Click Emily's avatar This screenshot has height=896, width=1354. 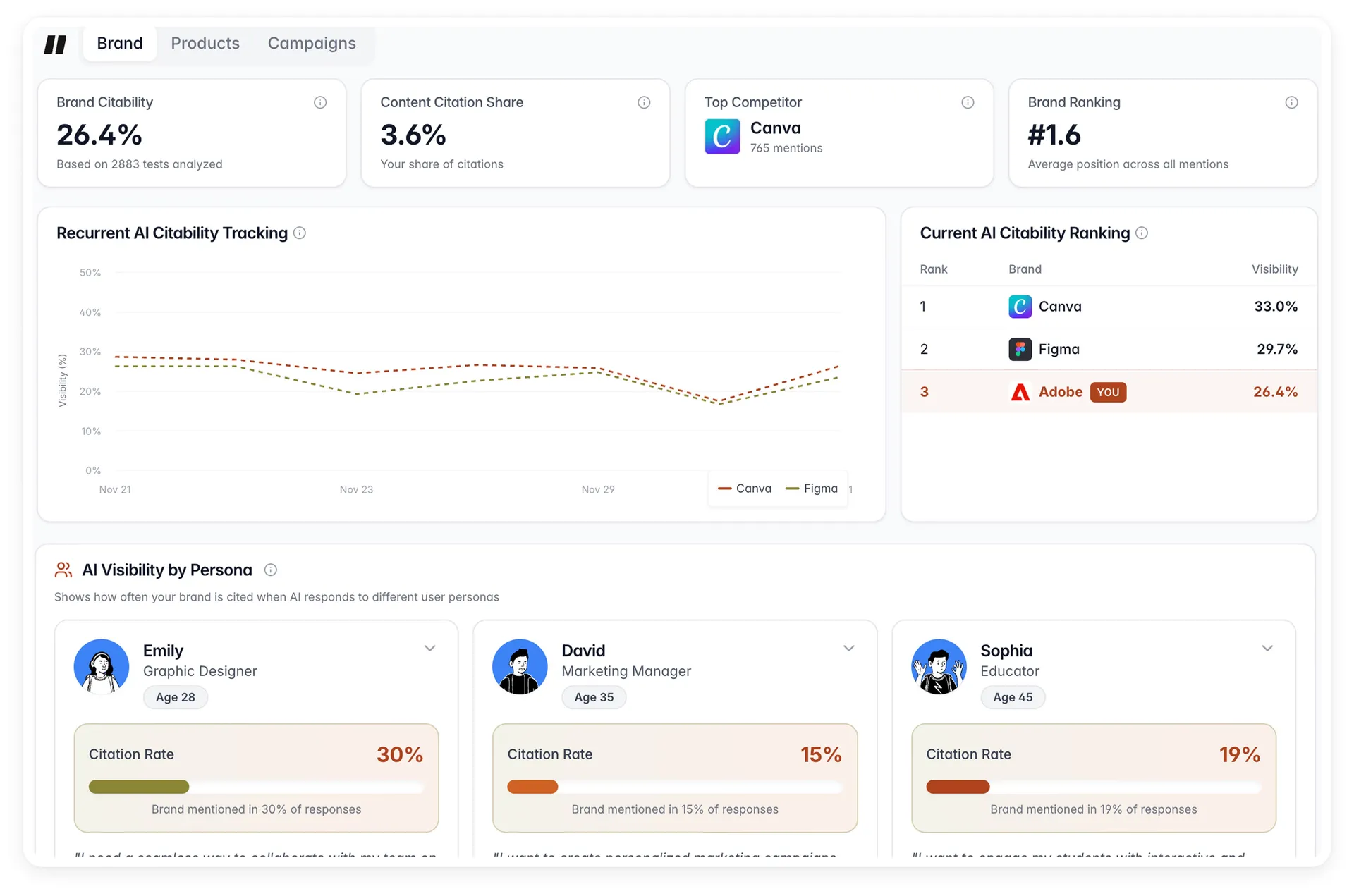click(x=102, y=667)
